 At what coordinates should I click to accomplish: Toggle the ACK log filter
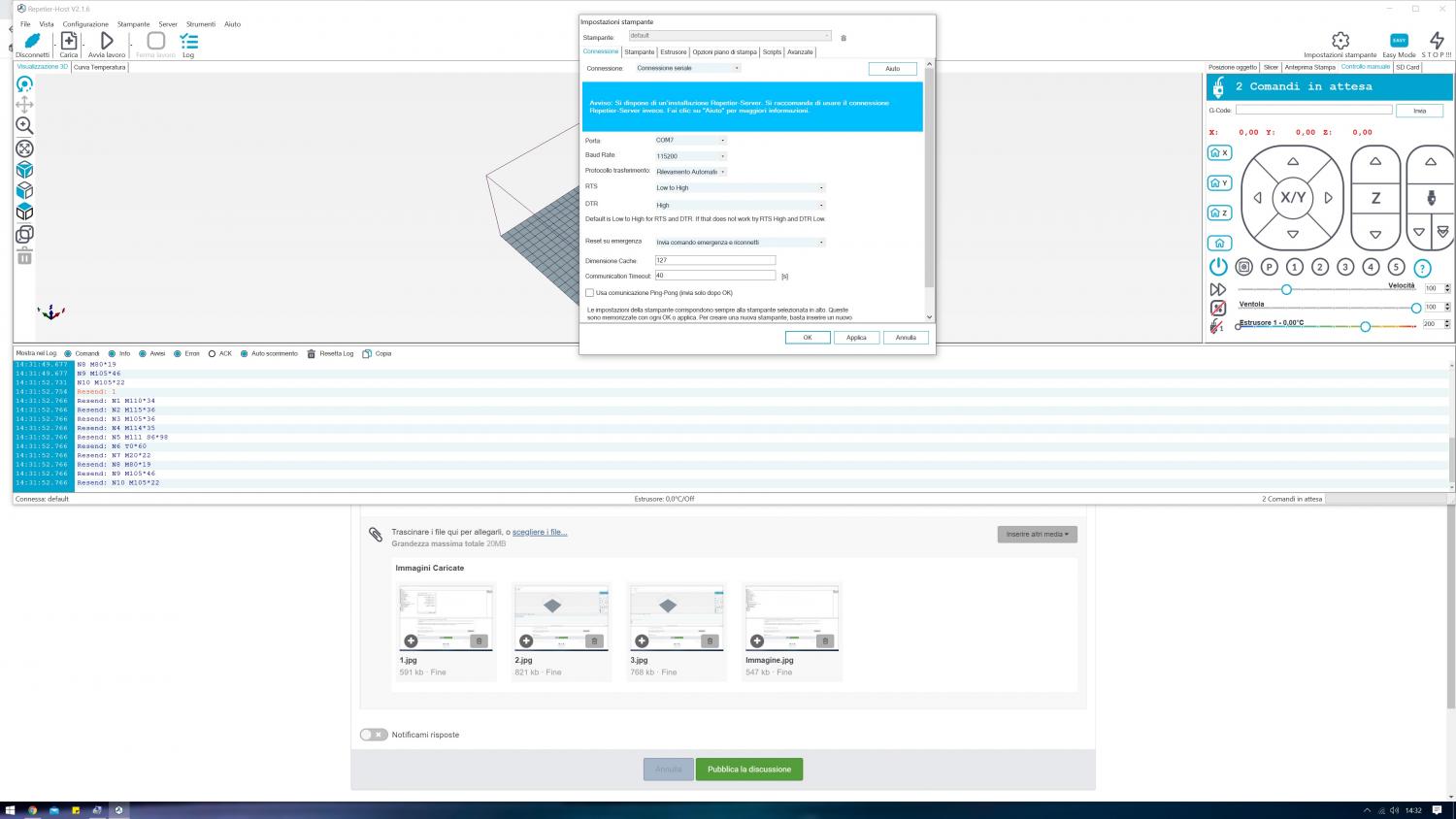click(x=212, y=354)
